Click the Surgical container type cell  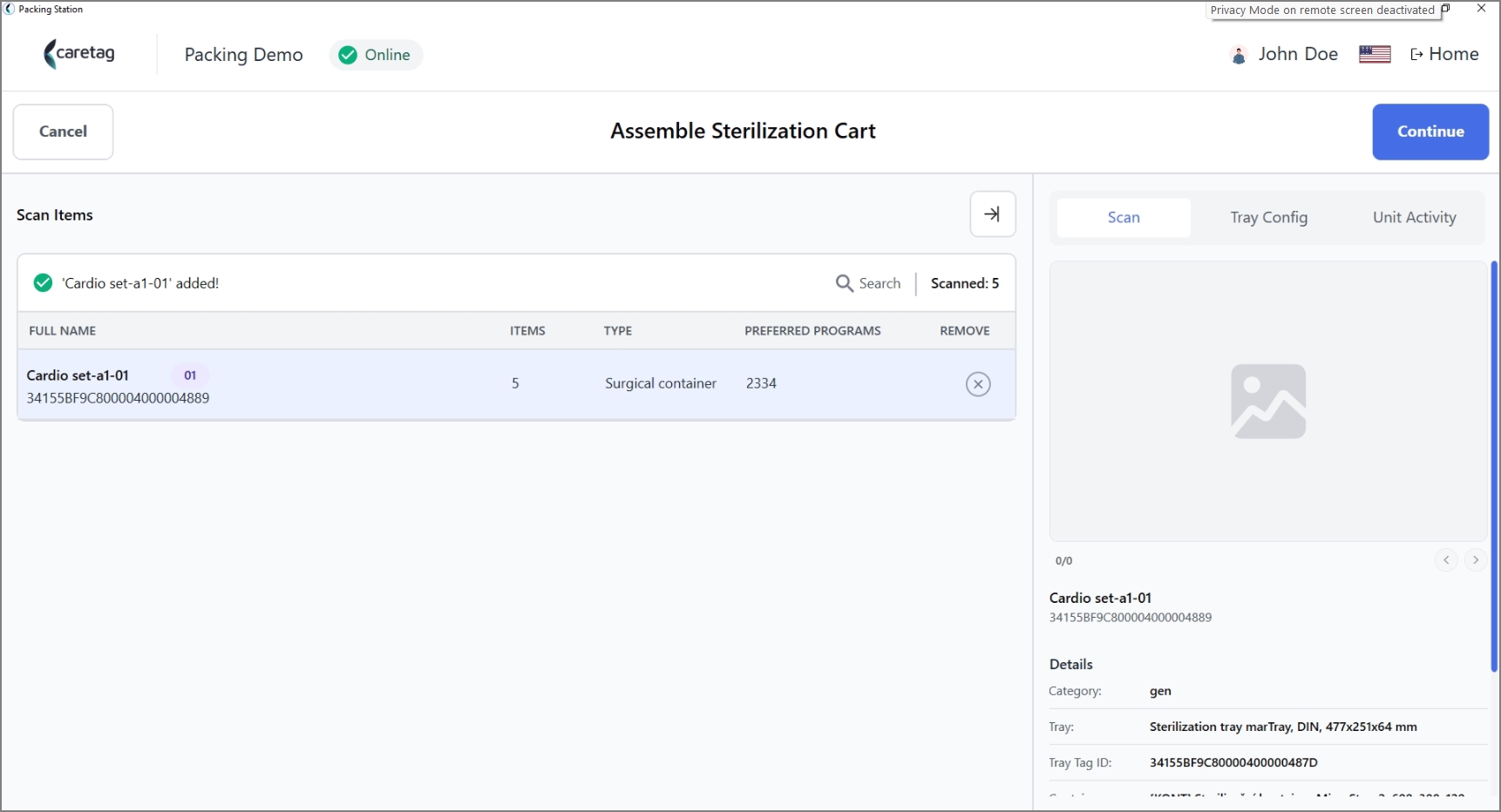pyautogui.click(x=661, y=383)
